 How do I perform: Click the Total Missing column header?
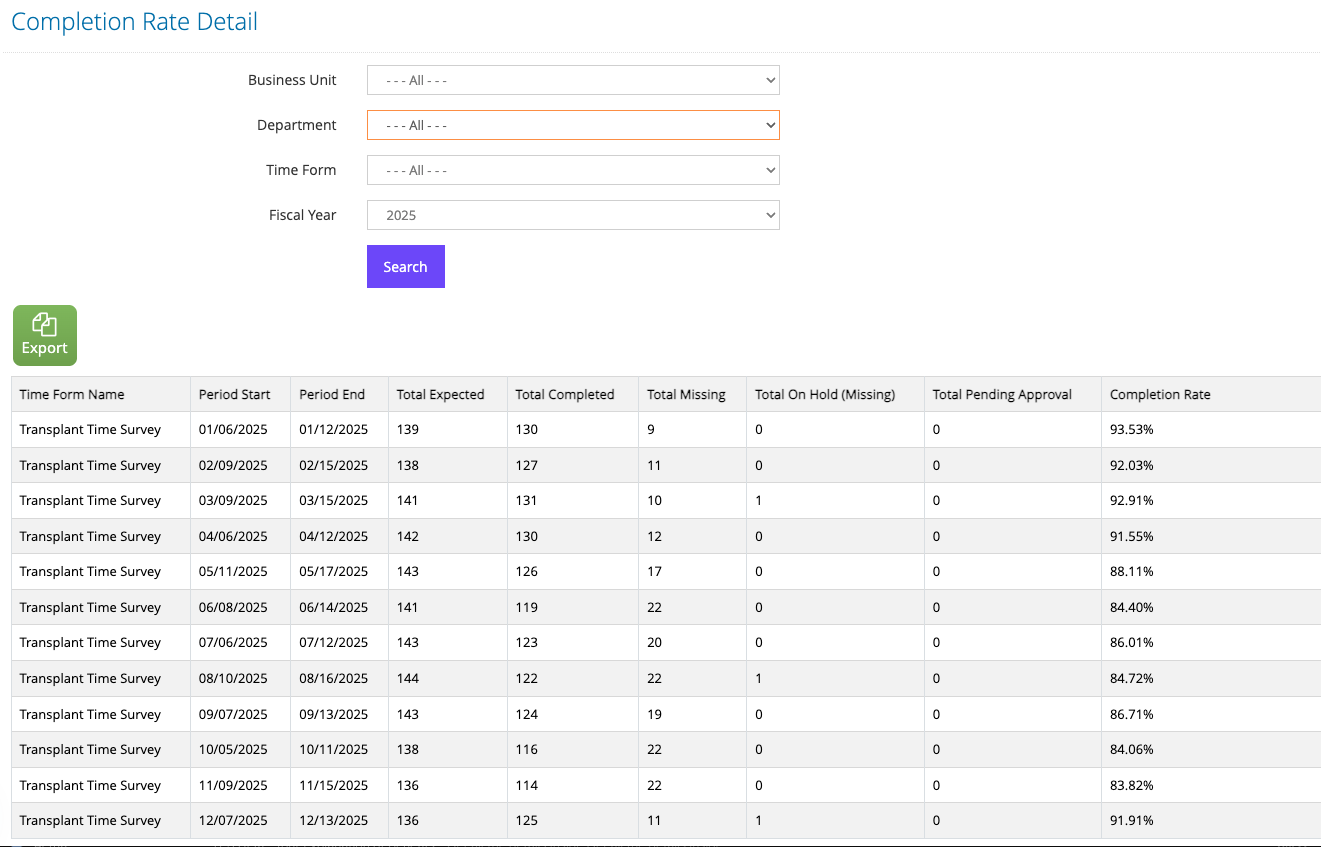tap(692, 394)
